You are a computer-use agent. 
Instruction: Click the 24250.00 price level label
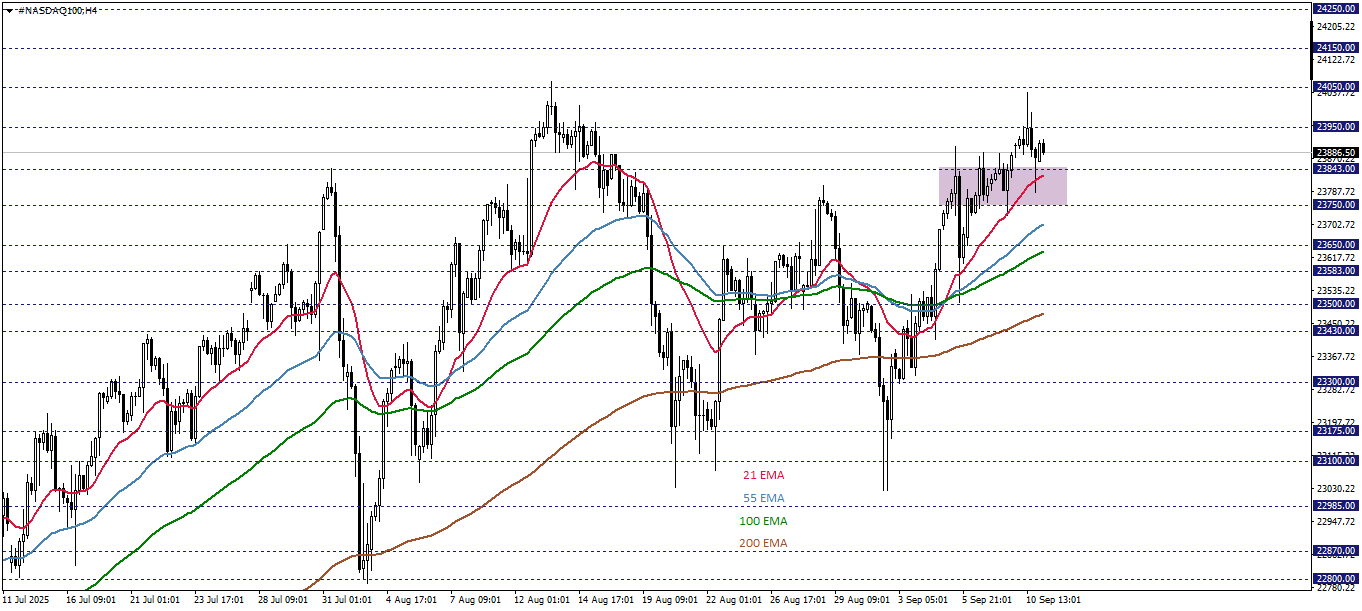pos(1336,8)
